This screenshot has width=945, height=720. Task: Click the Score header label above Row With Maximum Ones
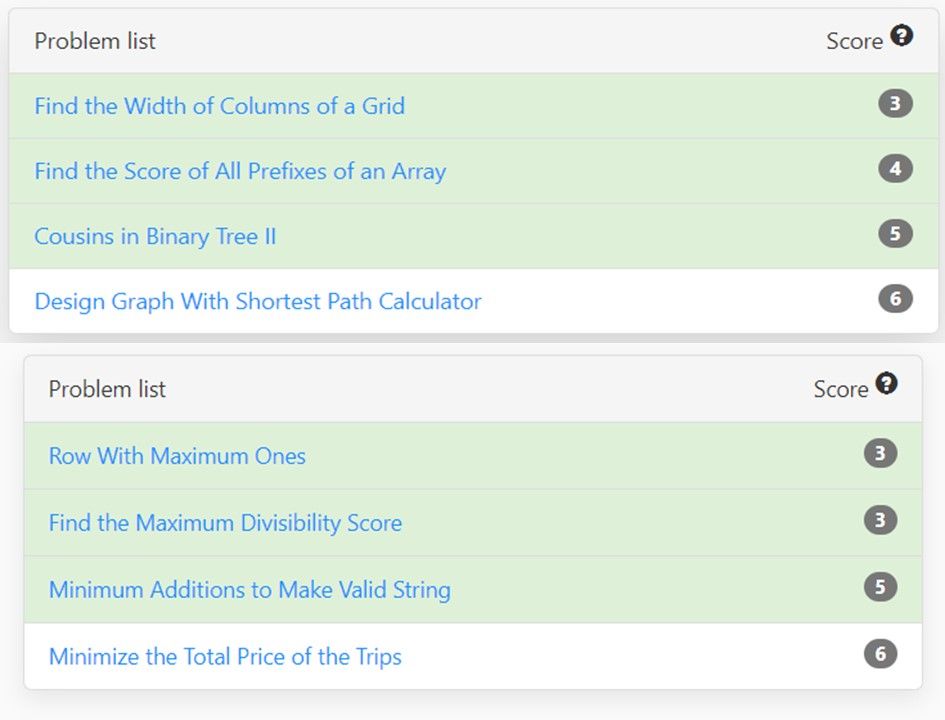(x=841, y=389)
